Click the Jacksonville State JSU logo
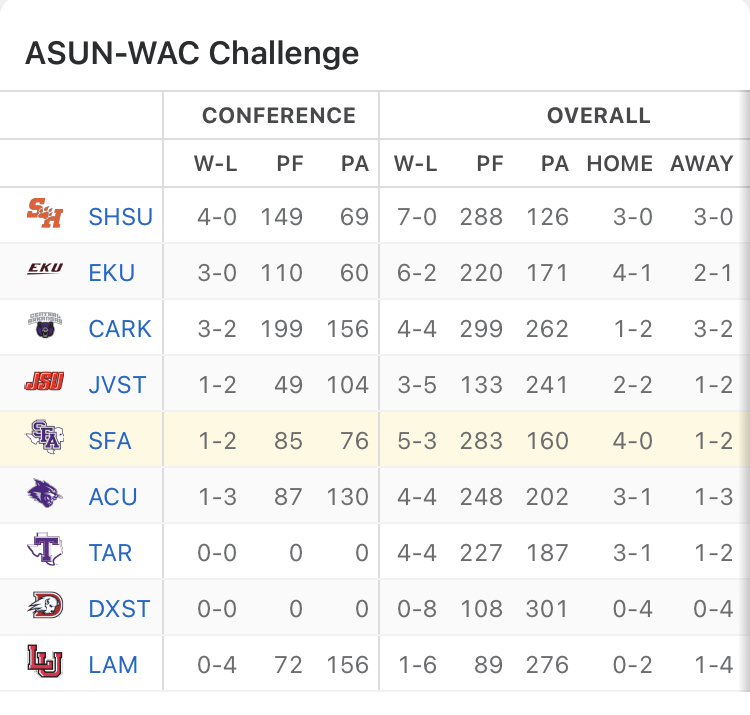Screen dimensions: 750x715 click(x=44, y=383)
